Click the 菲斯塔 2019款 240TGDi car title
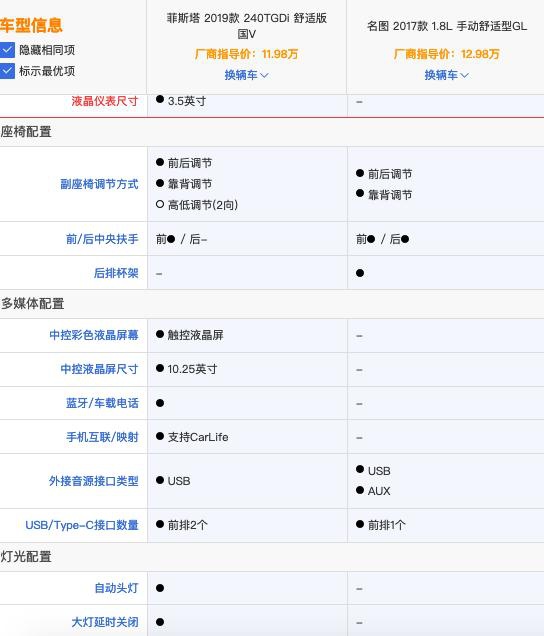 [247, 26]
